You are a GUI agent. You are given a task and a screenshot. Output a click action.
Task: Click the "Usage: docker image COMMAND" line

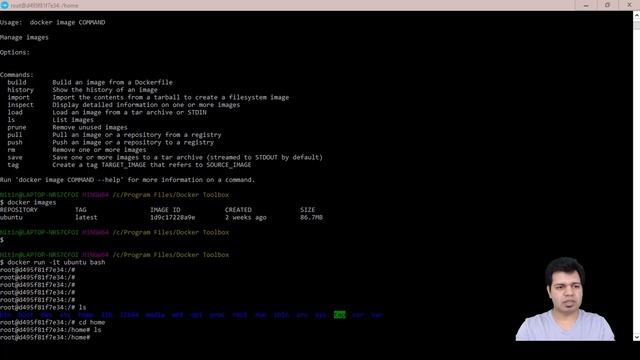[53, 22]
